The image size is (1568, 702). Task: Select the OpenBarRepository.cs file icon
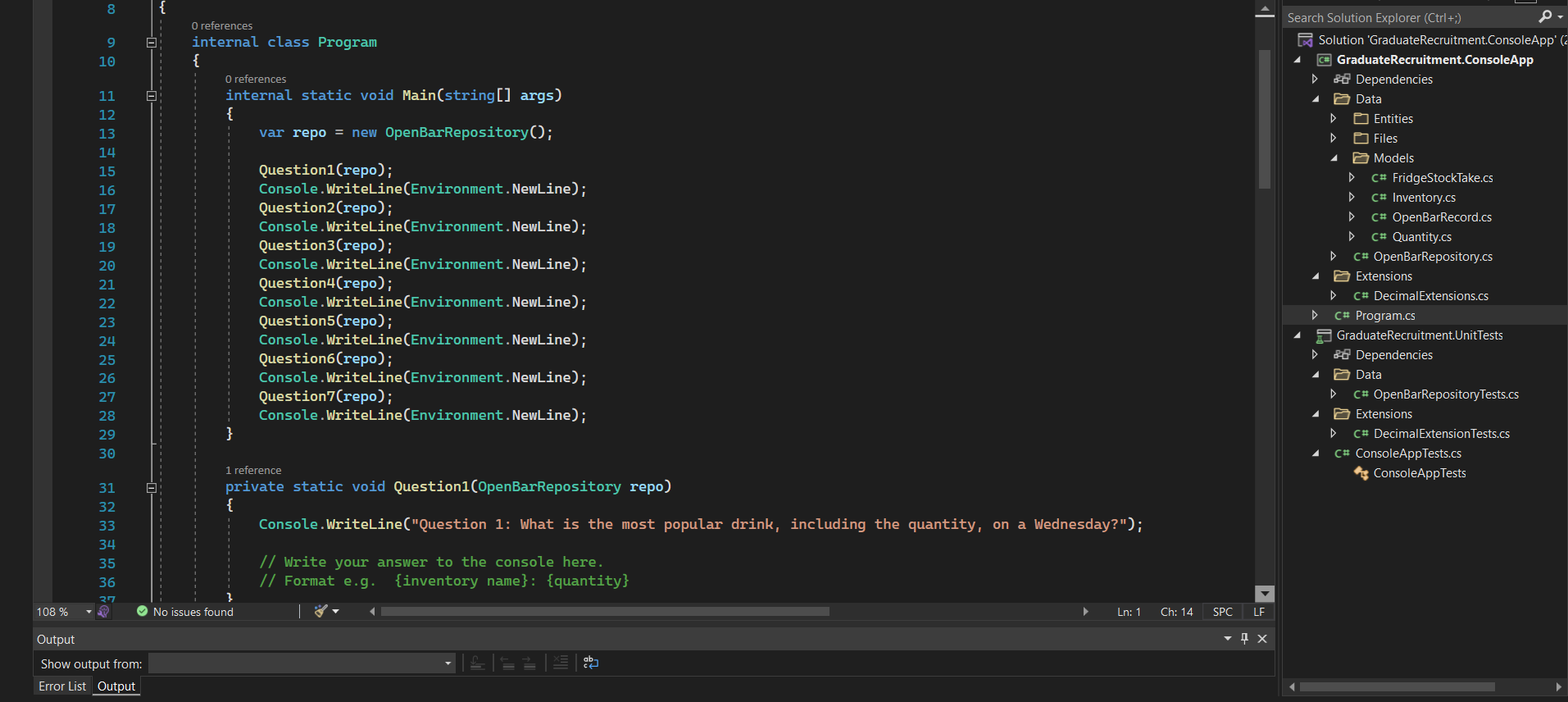[1361, 257]
